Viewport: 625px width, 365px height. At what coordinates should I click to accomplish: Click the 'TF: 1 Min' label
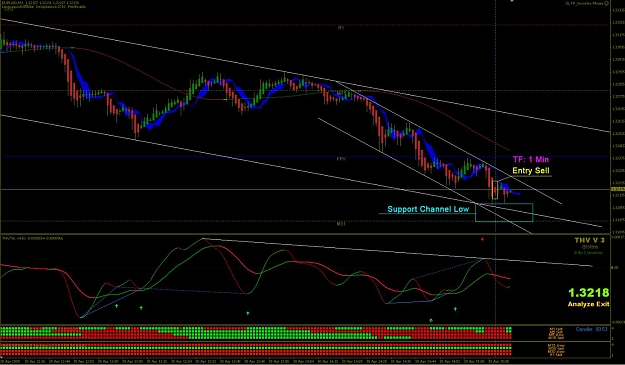point(531,159)
